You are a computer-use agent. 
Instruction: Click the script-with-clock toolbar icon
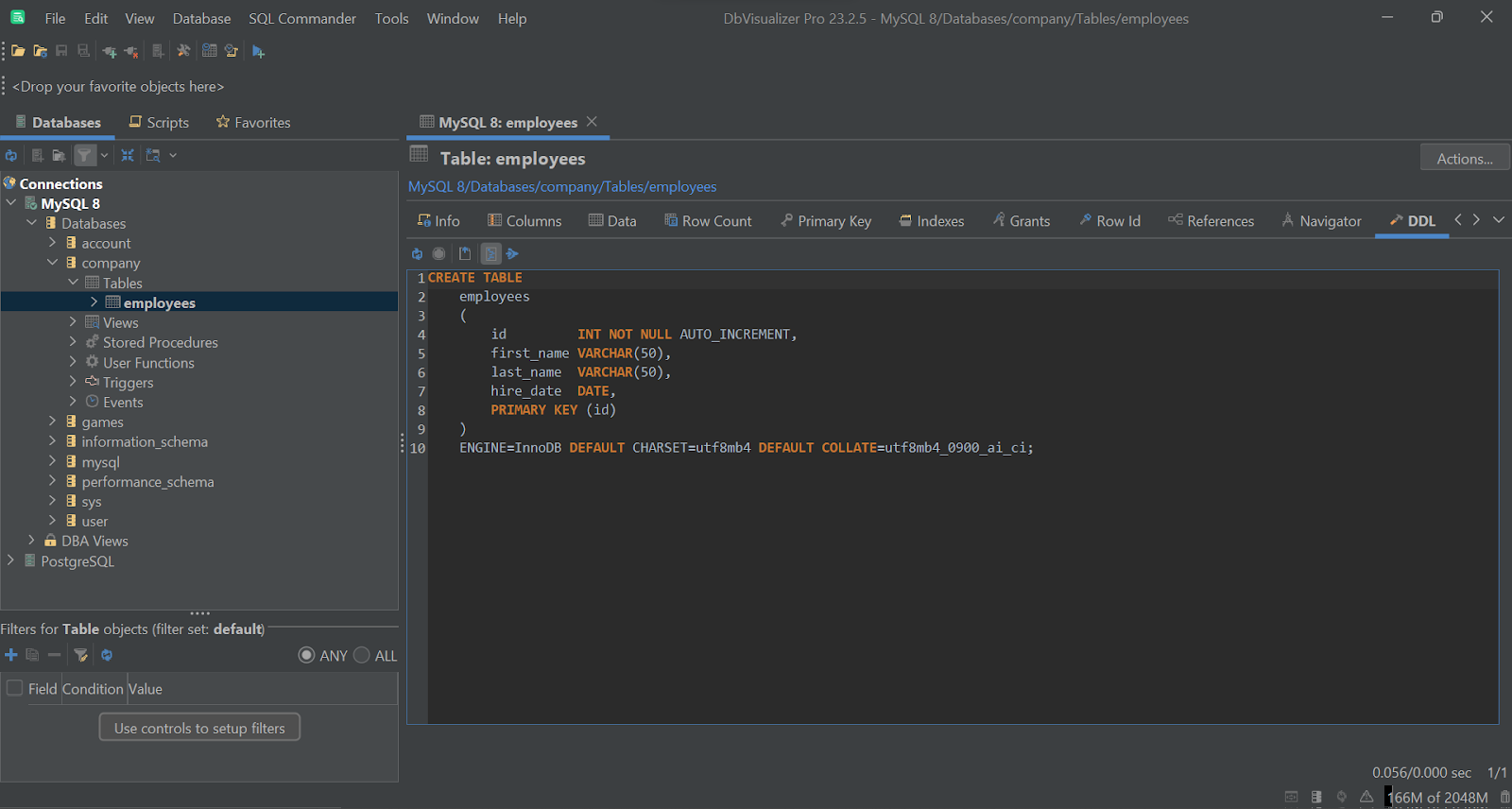point(231,51)
